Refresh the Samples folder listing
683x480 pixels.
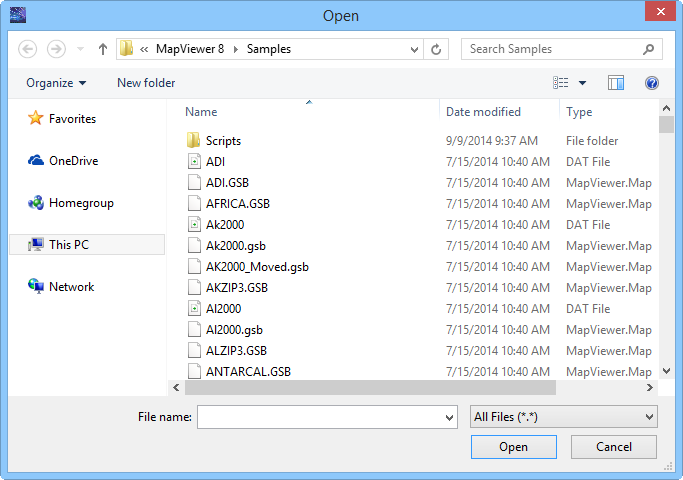click(x=436, y=49)
